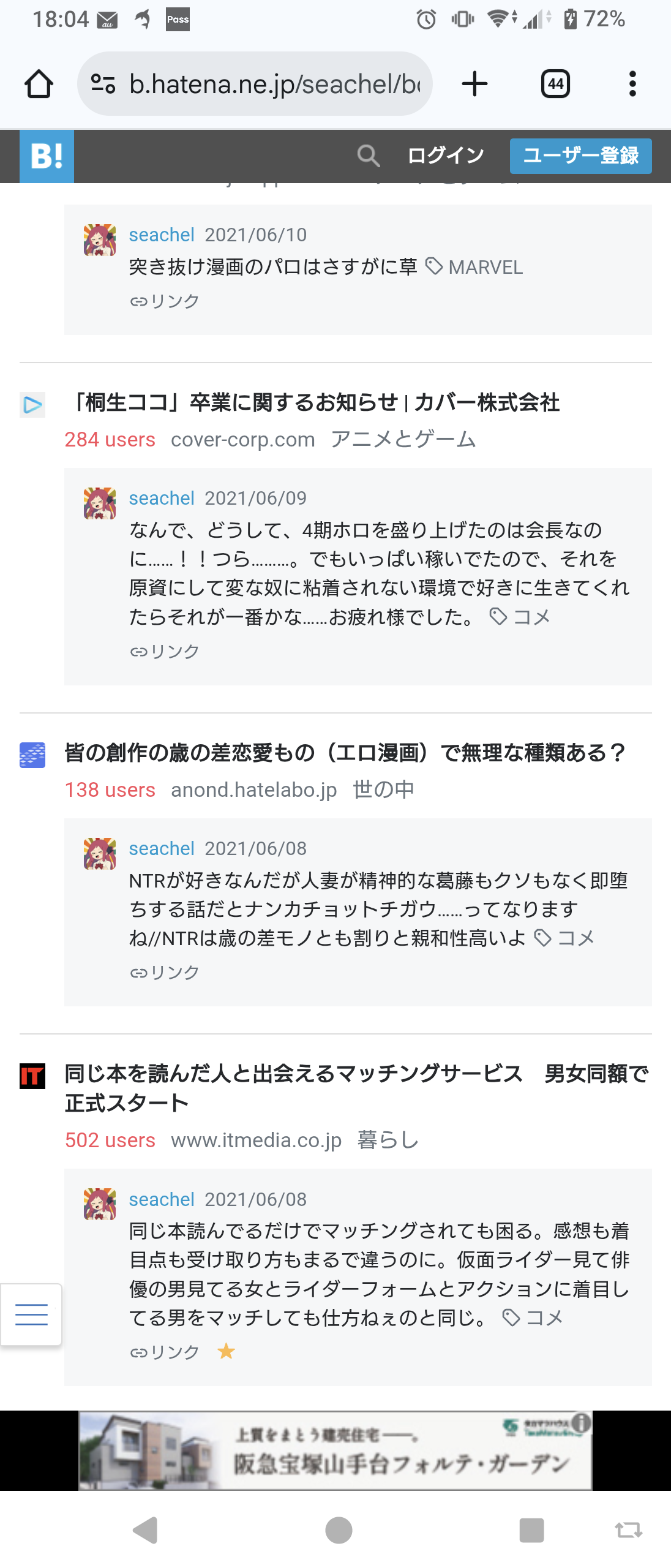Tap the site settings icon in address bar
The height and width of the screenshot is (1568, 671).
pyautogui.click(x=103, y=84)
